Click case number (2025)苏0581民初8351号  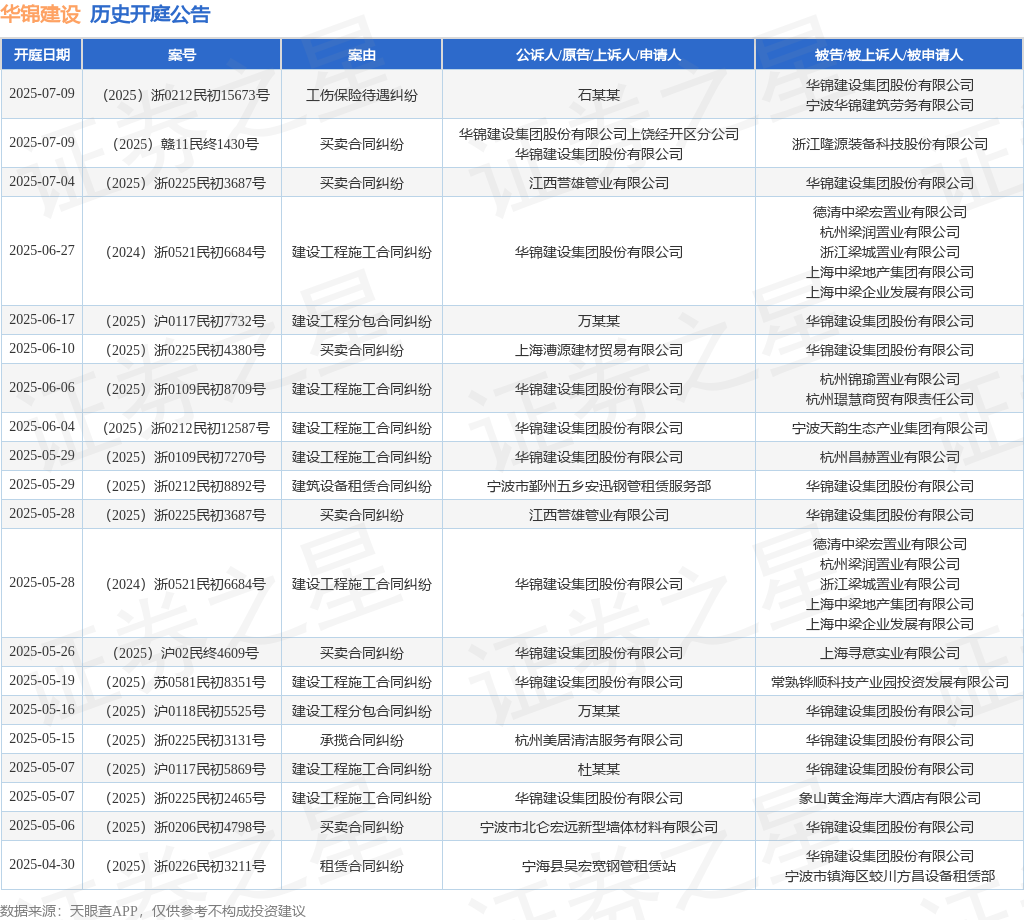click(185, 682)
